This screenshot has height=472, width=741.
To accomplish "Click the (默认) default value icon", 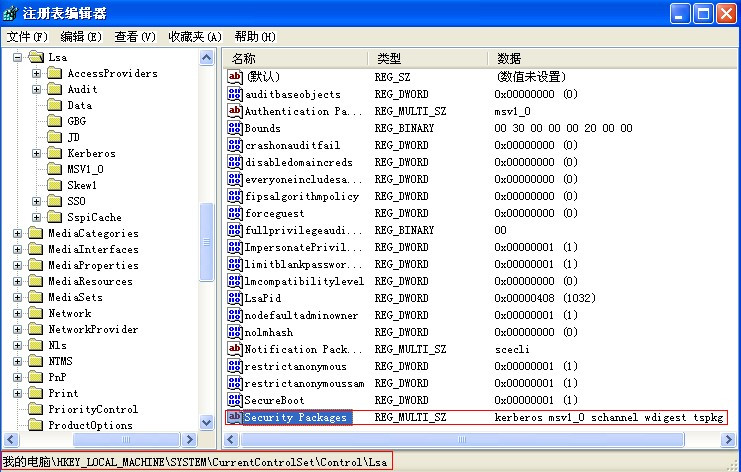I will [x=235, y=77].
